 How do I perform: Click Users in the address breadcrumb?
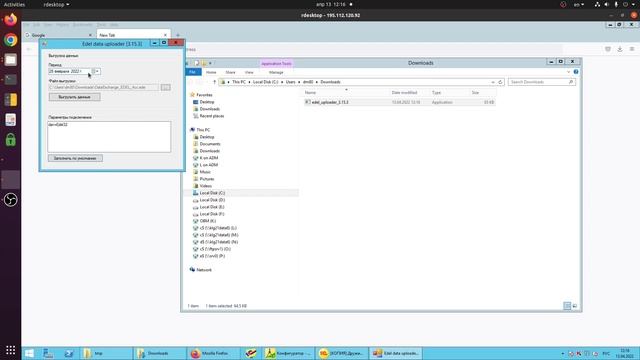(290, 82)
